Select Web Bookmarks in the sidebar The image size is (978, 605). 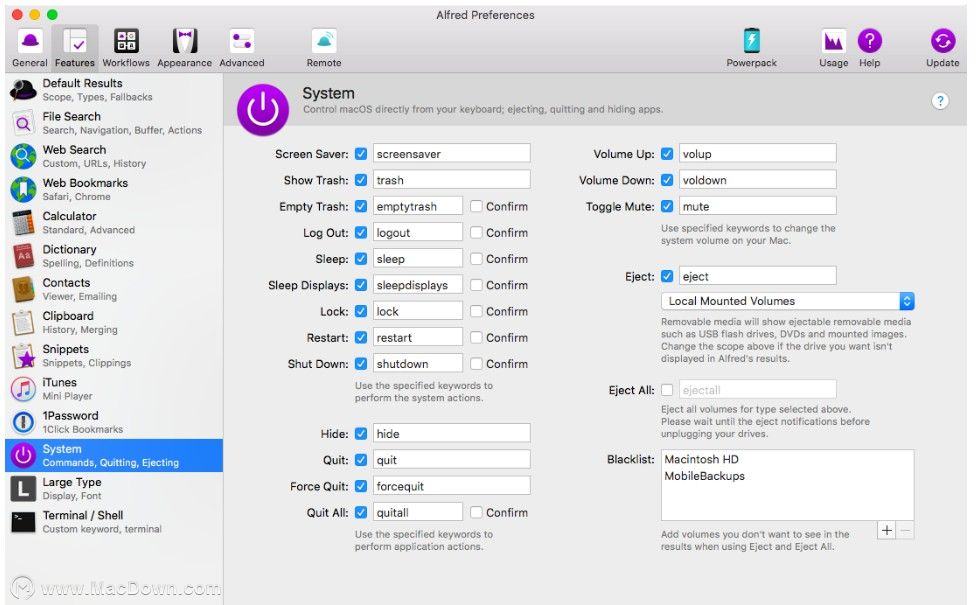pos(114,189)
